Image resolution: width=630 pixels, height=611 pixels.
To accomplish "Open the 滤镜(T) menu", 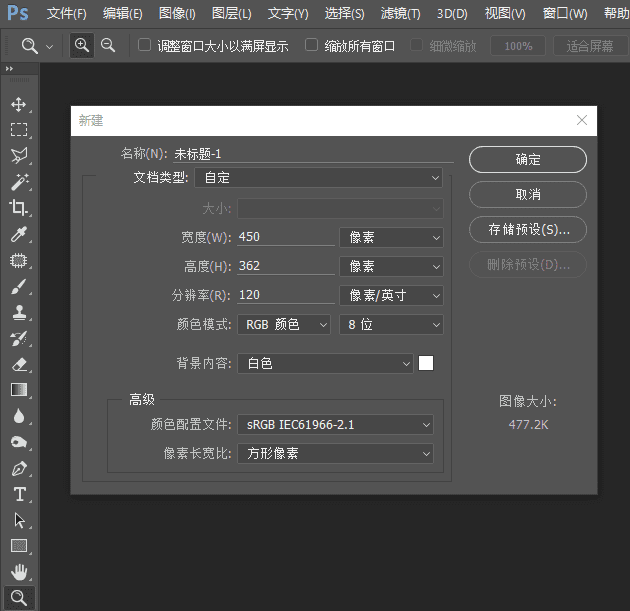I will 400,14.
